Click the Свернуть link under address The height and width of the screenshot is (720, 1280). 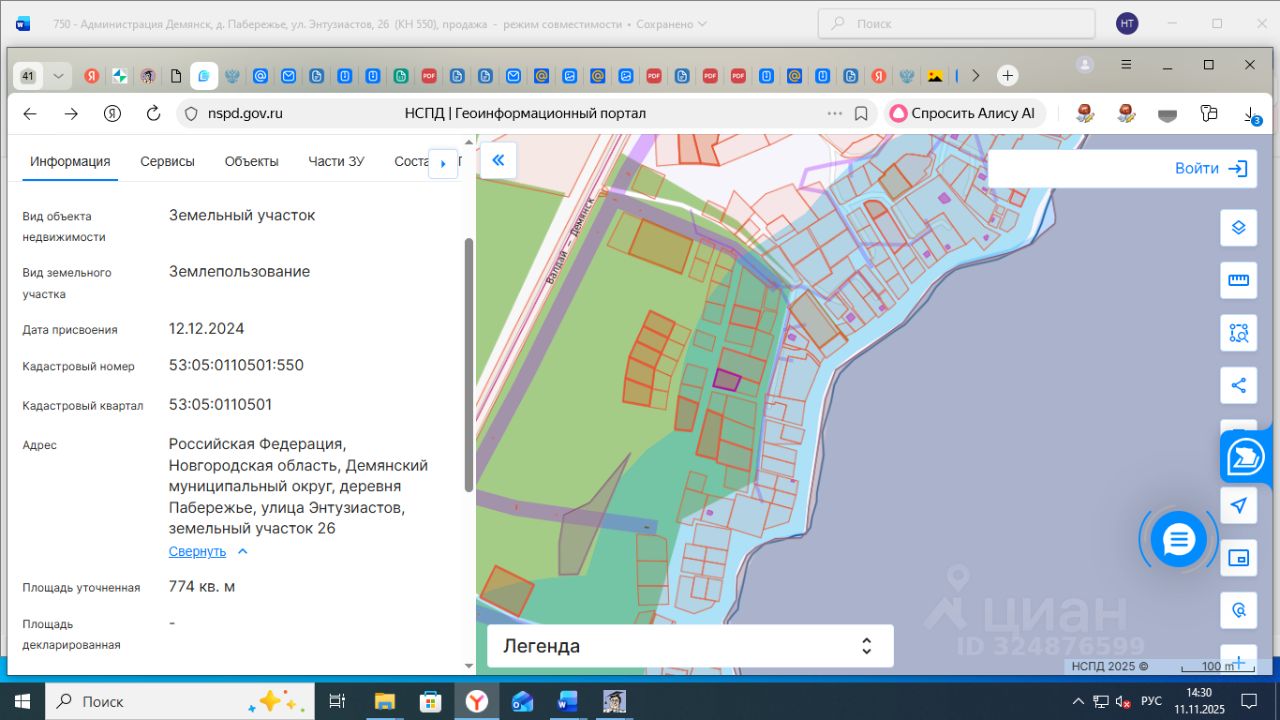(197, 551)
